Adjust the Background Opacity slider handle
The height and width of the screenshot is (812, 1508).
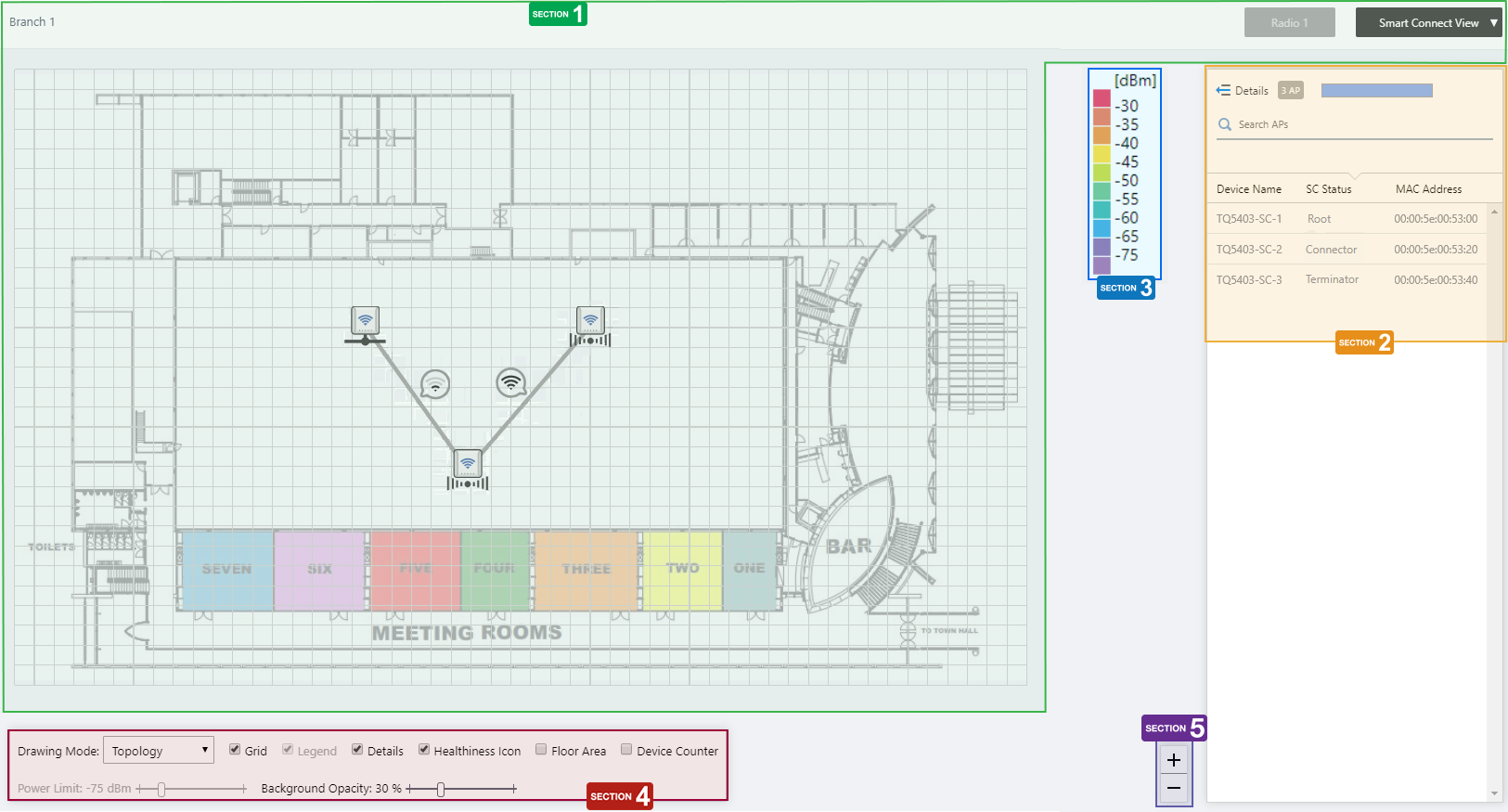point(441,789)
